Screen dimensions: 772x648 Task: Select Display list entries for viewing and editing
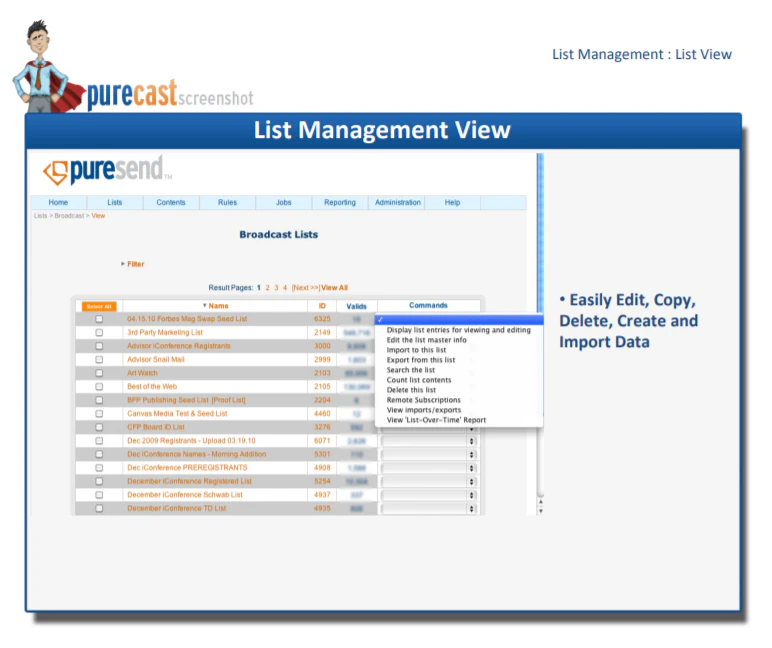(459, 330)
